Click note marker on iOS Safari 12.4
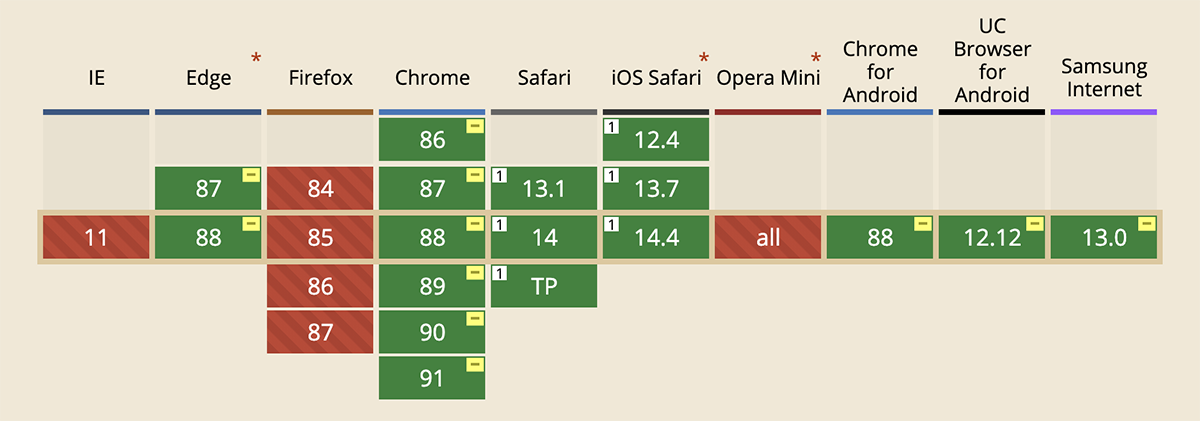 pyautogui.click(x=609, y=127)
